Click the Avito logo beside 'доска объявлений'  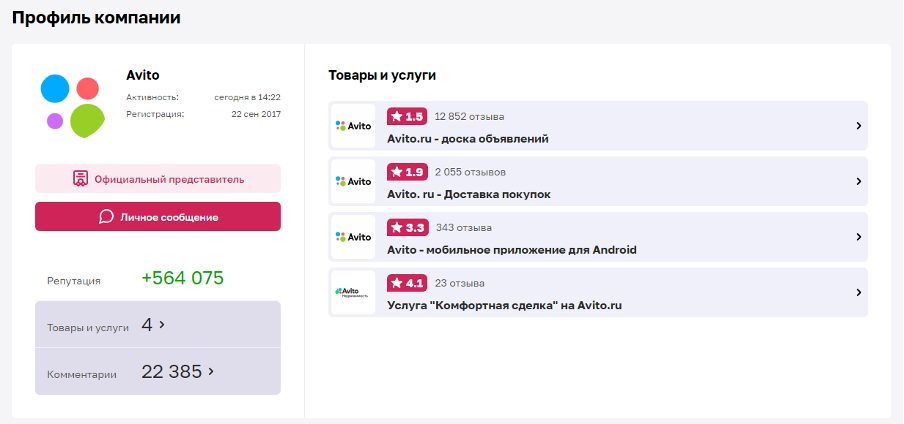tap(353, 126)
